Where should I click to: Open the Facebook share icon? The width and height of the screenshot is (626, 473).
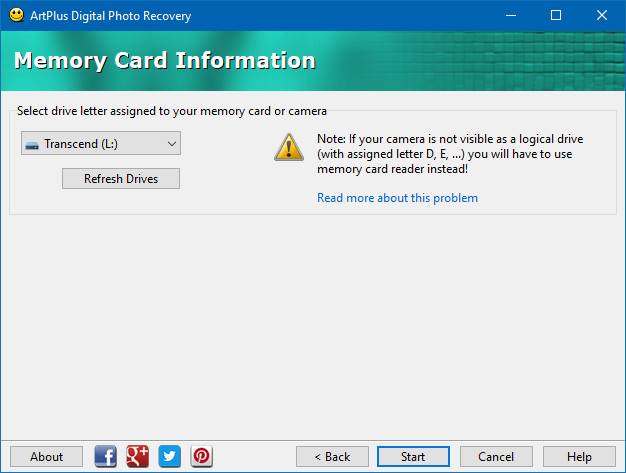coord(105,456)
